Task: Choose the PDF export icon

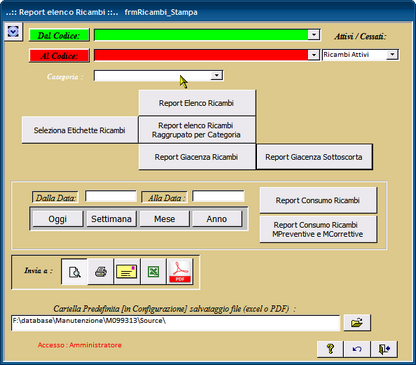Action: pyautogui.click(x=180, y=272)
